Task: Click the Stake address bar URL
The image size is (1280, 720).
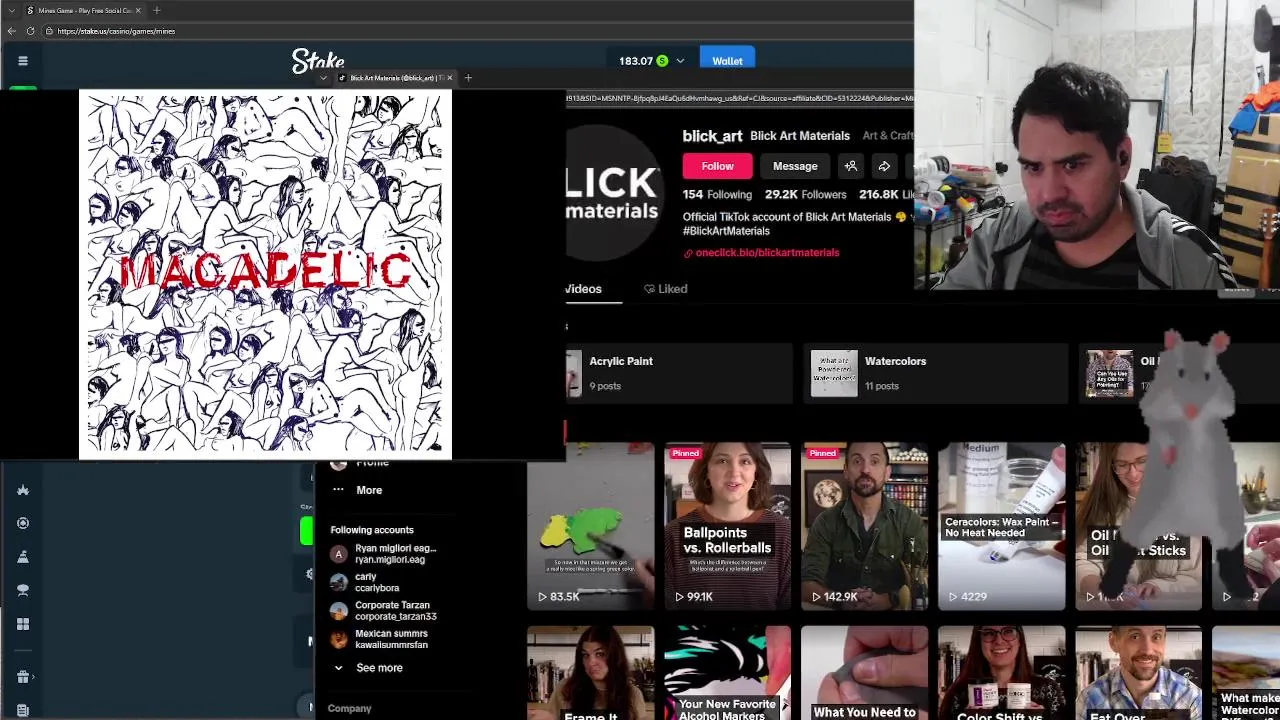Action: (x=116, y=31)
